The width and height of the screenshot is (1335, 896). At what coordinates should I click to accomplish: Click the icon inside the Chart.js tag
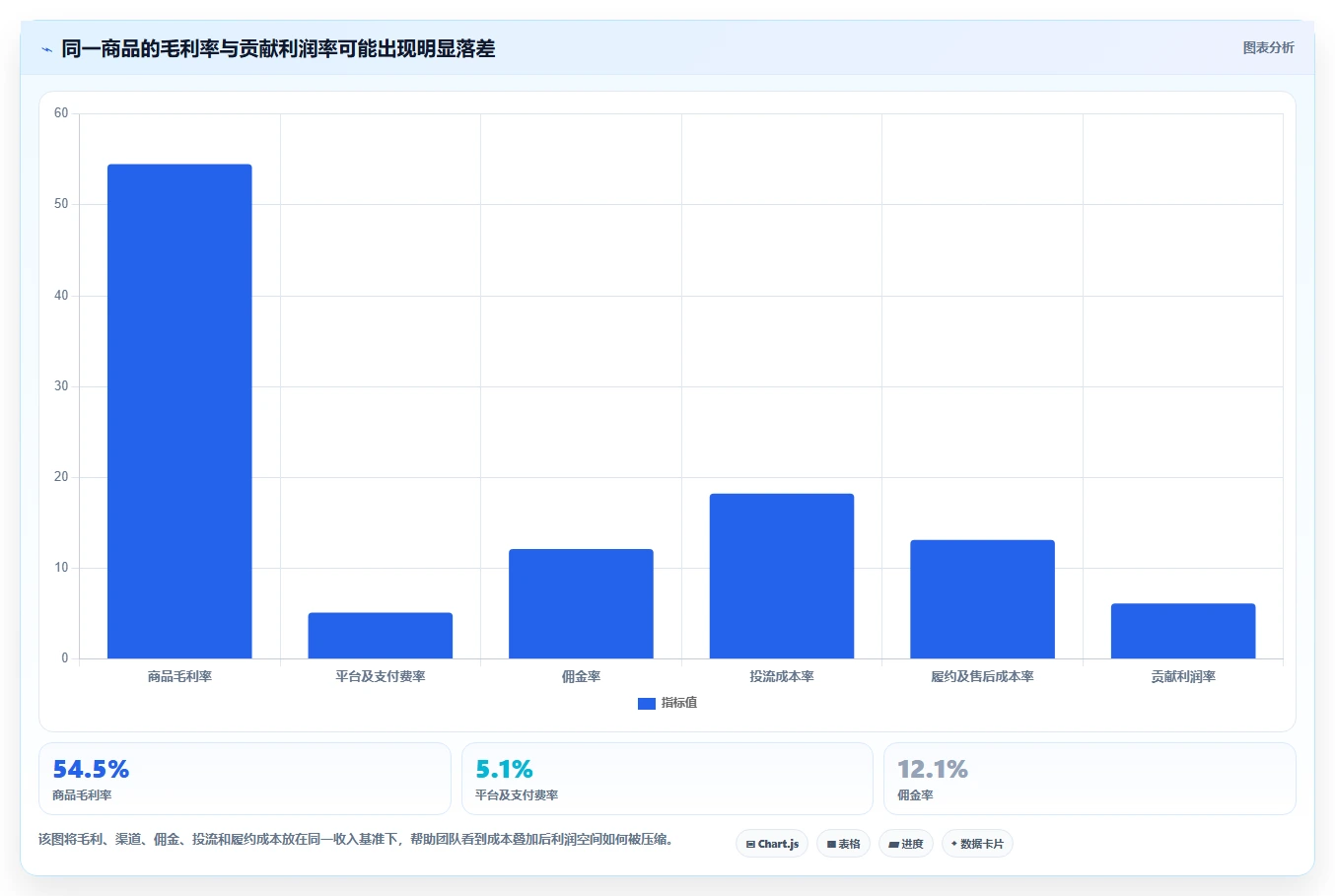point(750,844)
